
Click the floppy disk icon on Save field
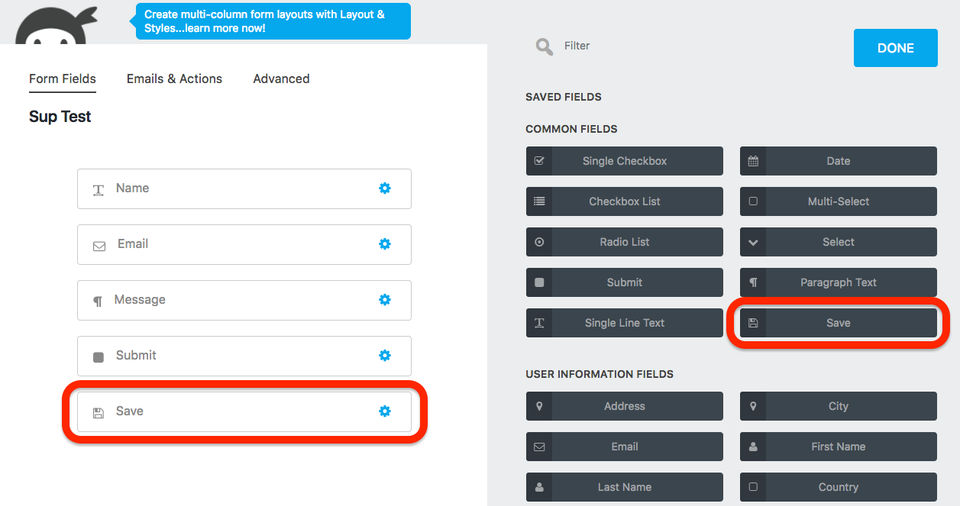pos(98,412)
